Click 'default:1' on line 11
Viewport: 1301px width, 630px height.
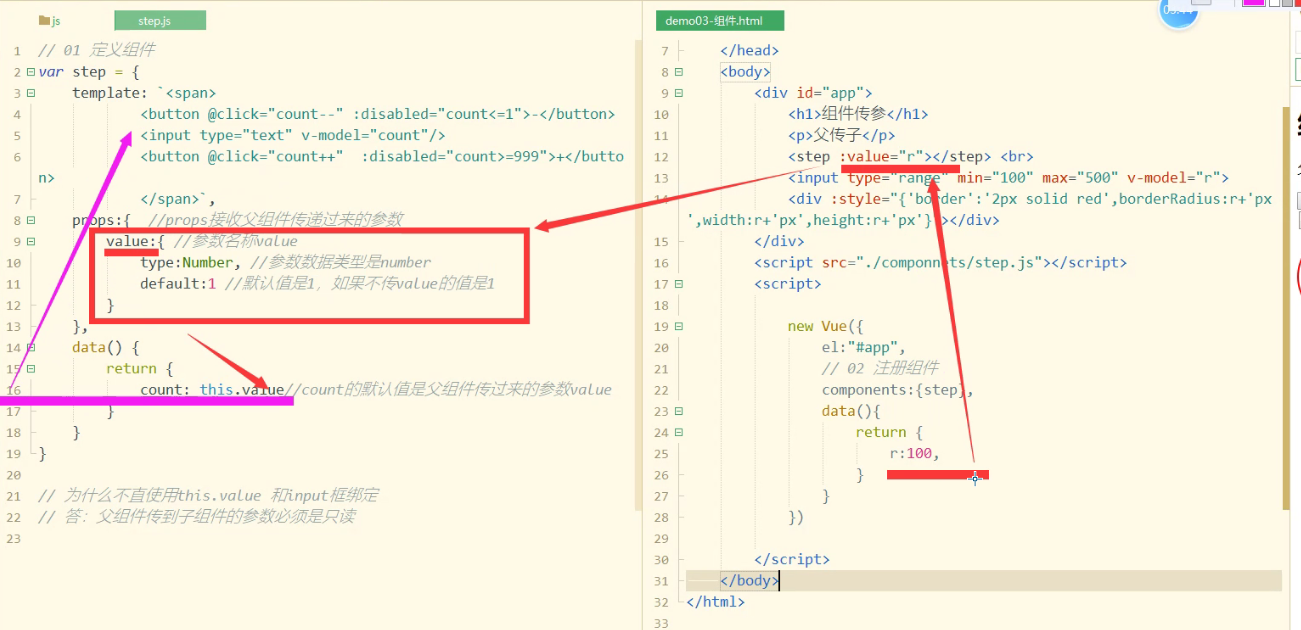tap(178, 284)
